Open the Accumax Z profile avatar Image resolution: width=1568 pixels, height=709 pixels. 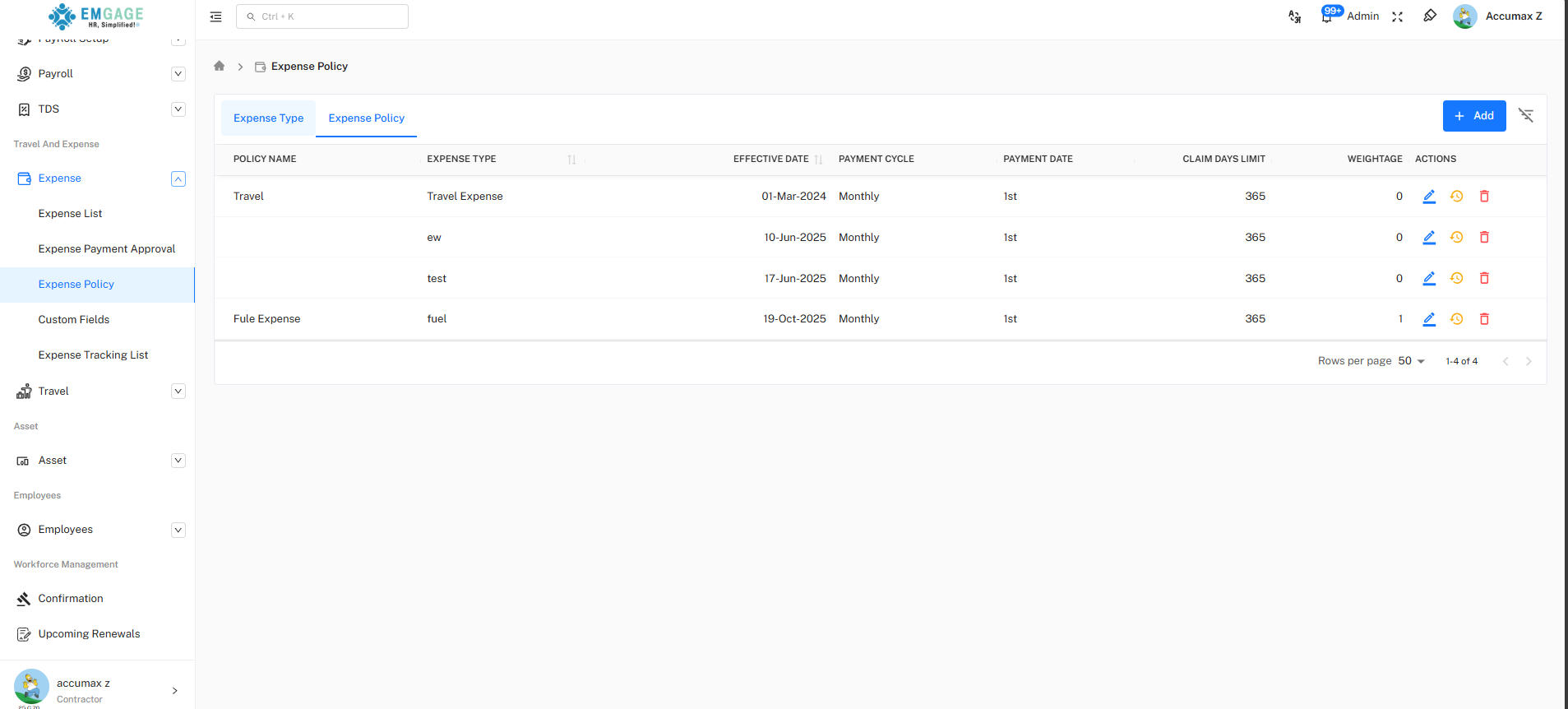pyautogui.click(x=1464, y=16)
